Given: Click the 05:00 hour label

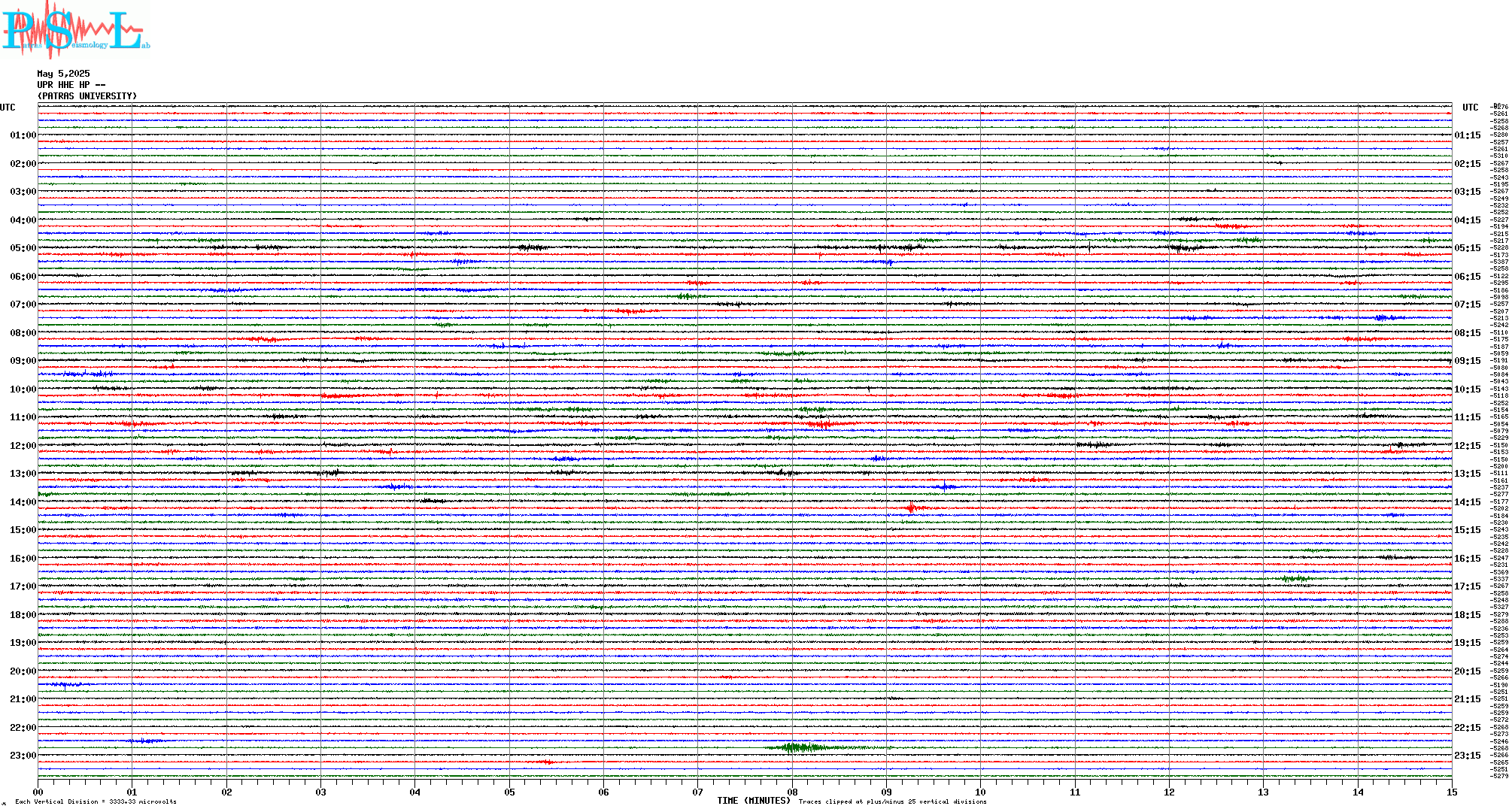Looking at the screenshot, I should 23,248.
